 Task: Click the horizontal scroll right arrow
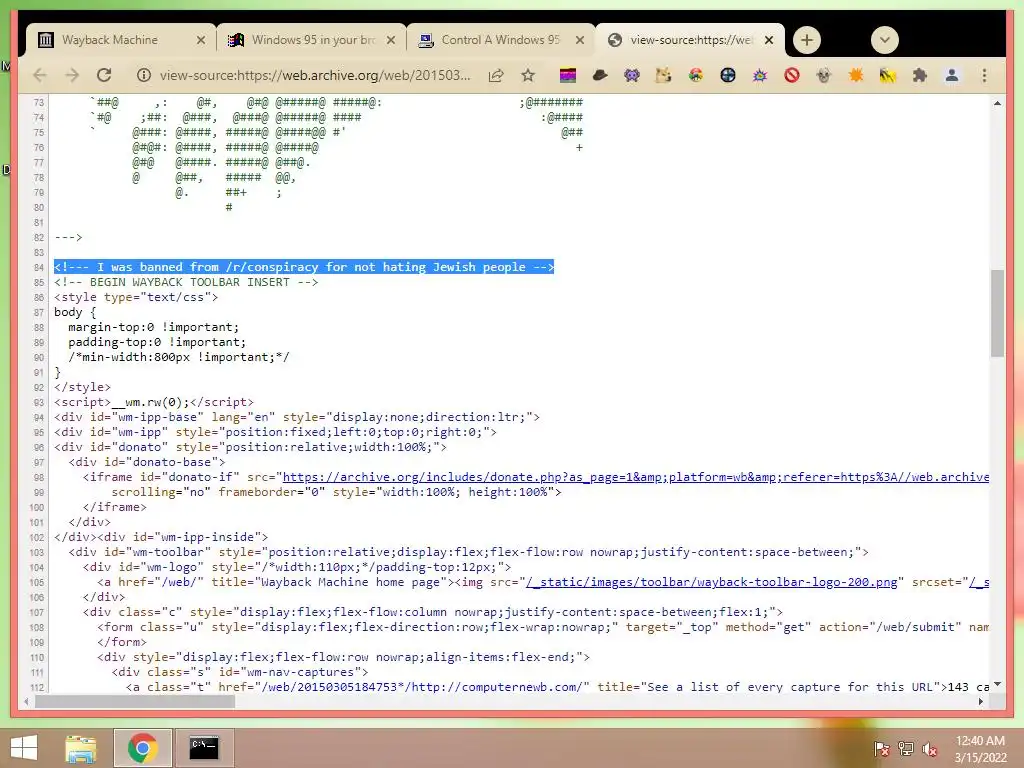(x=981, y=701)
